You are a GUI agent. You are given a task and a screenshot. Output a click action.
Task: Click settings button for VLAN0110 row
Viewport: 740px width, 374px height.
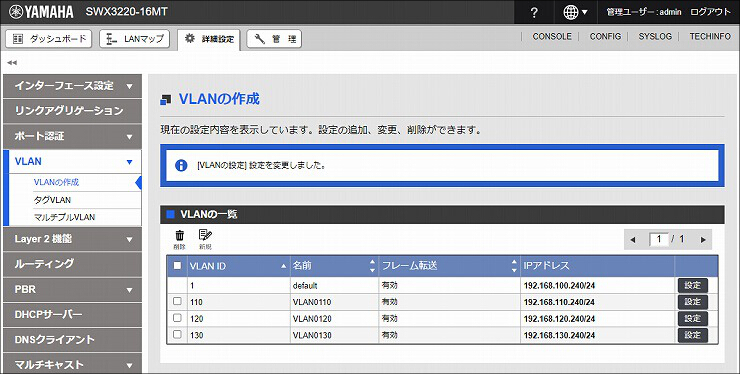(693, 302)
